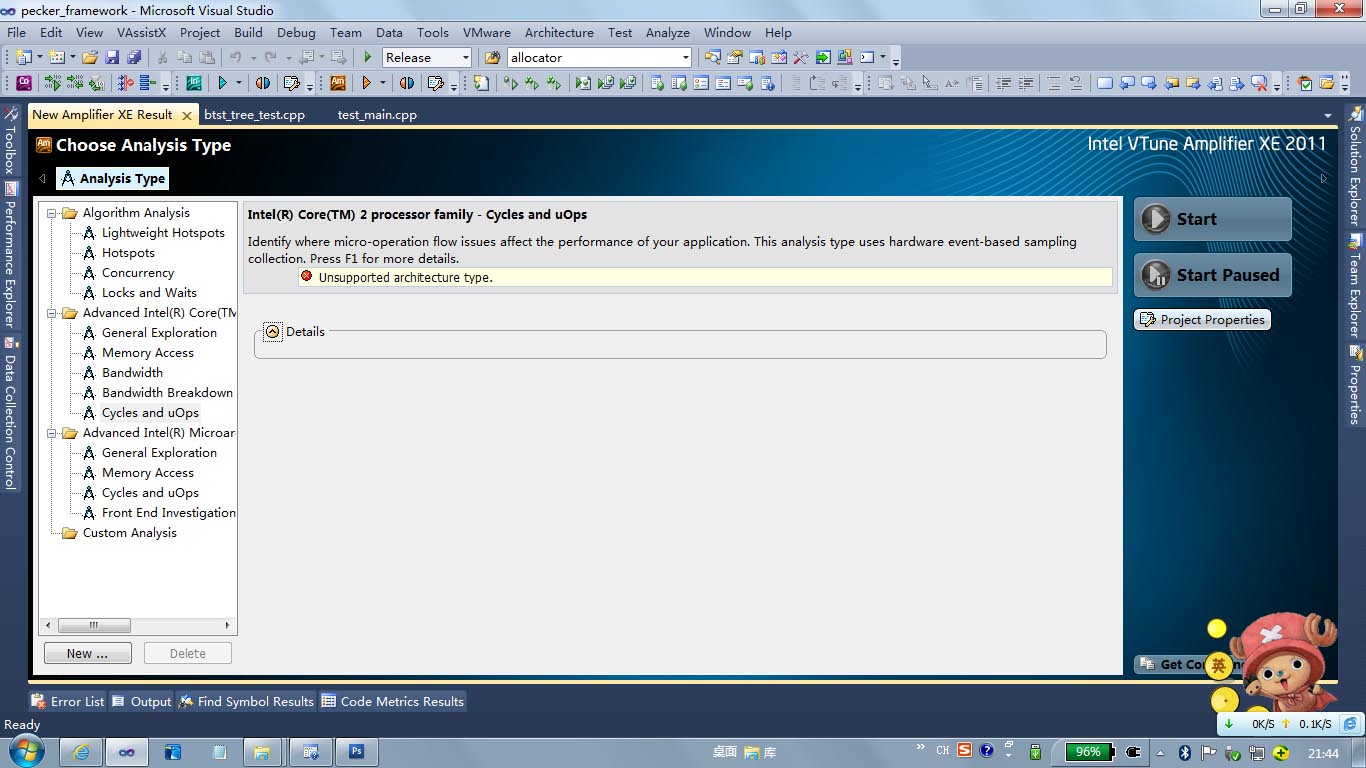Click the Amplifier XE 'Am' toolbar icon

click(338, 83)
